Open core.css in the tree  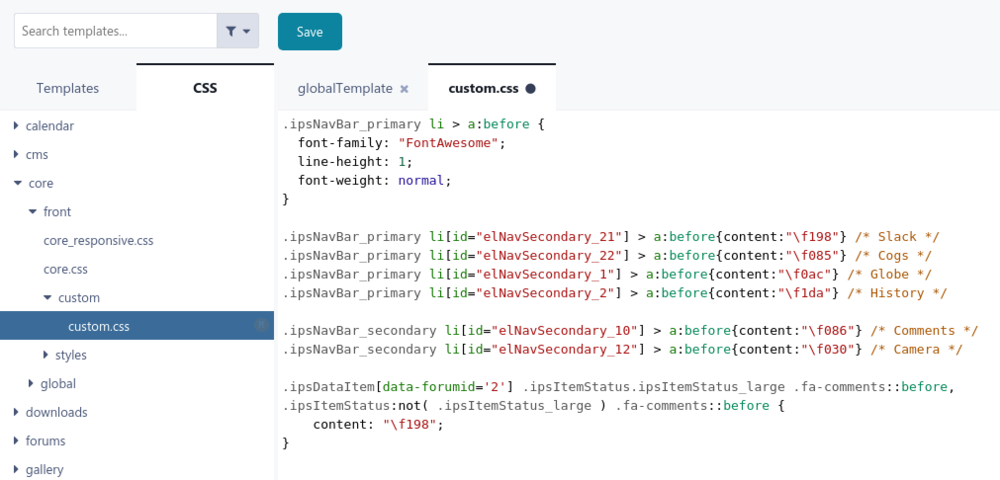coord(66,269)
